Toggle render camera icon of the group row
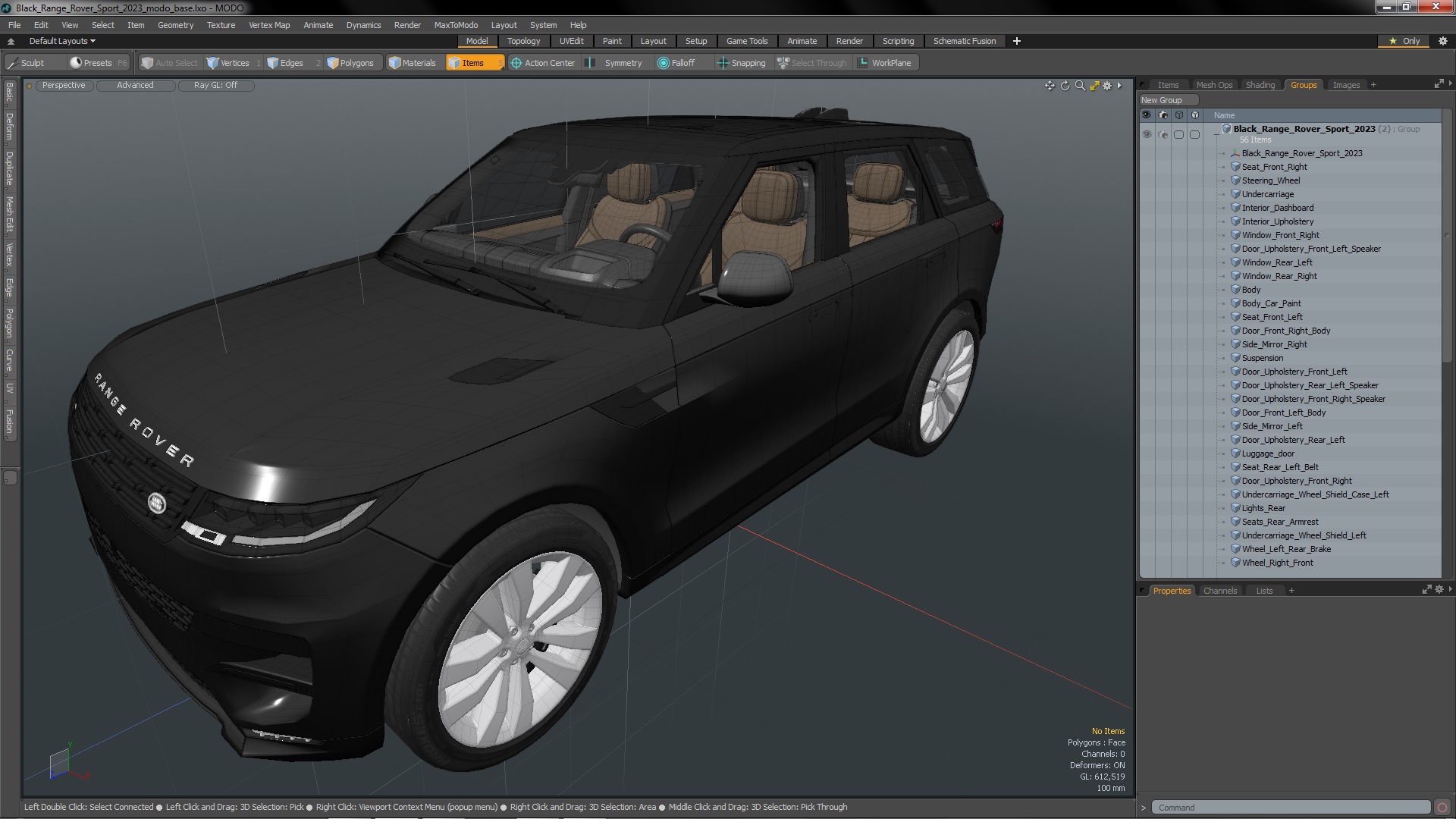This screenshot has height=819, width=1456. point(1163,134)
